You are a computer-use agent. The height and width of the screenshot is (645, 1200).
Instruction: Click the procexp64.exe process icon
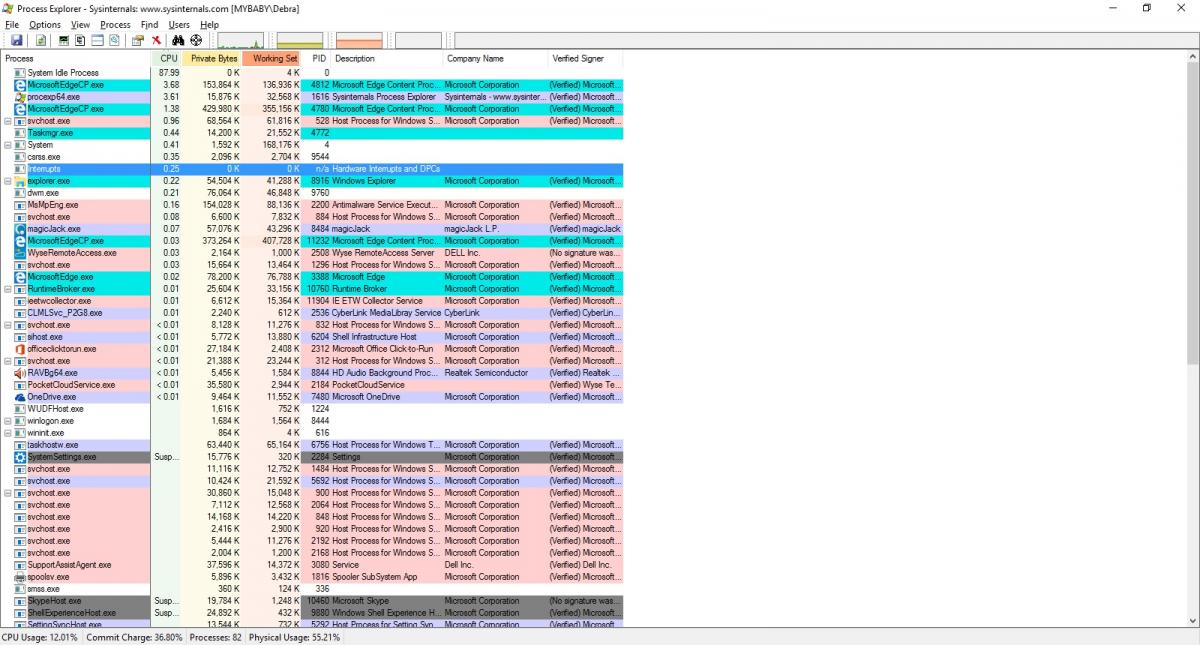click(x=20, y=97)
